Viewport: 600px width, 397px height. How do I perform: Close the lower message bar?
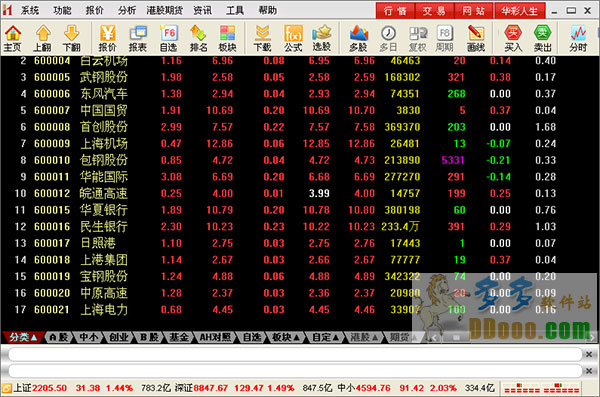[x=589, y=371]
